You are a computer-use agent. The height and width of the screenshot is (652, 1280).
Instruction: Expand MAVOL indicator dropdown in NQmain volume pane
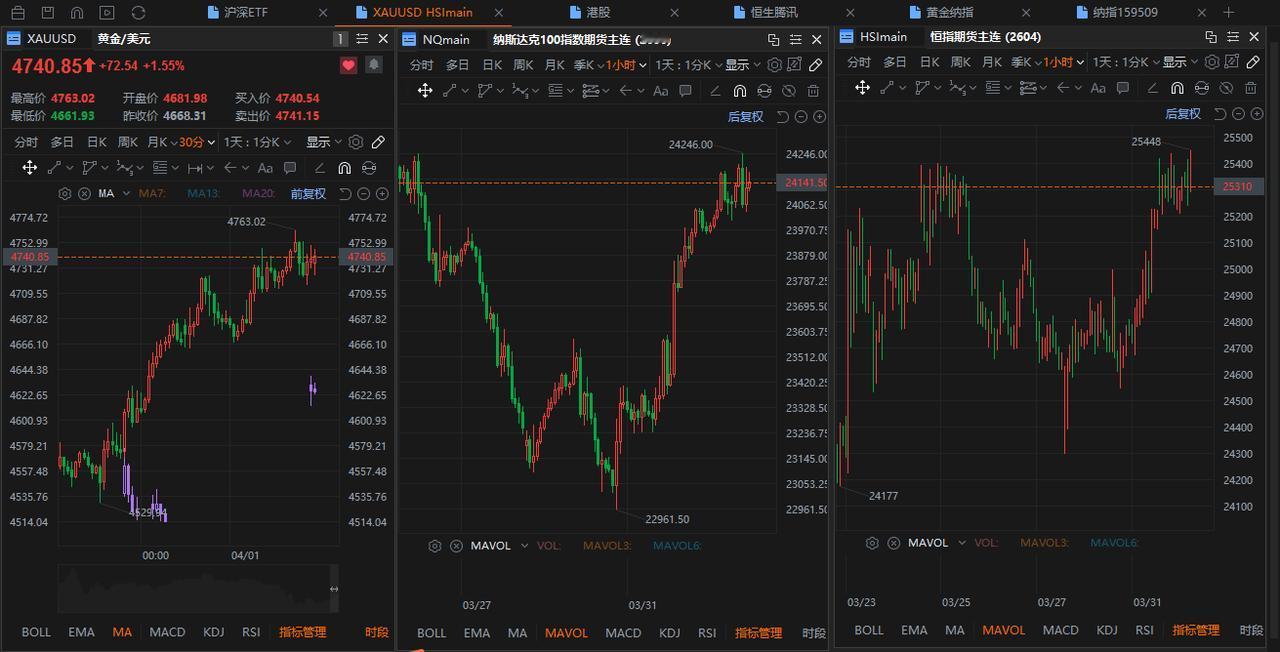pyautogui.click(x=524, y=546)
